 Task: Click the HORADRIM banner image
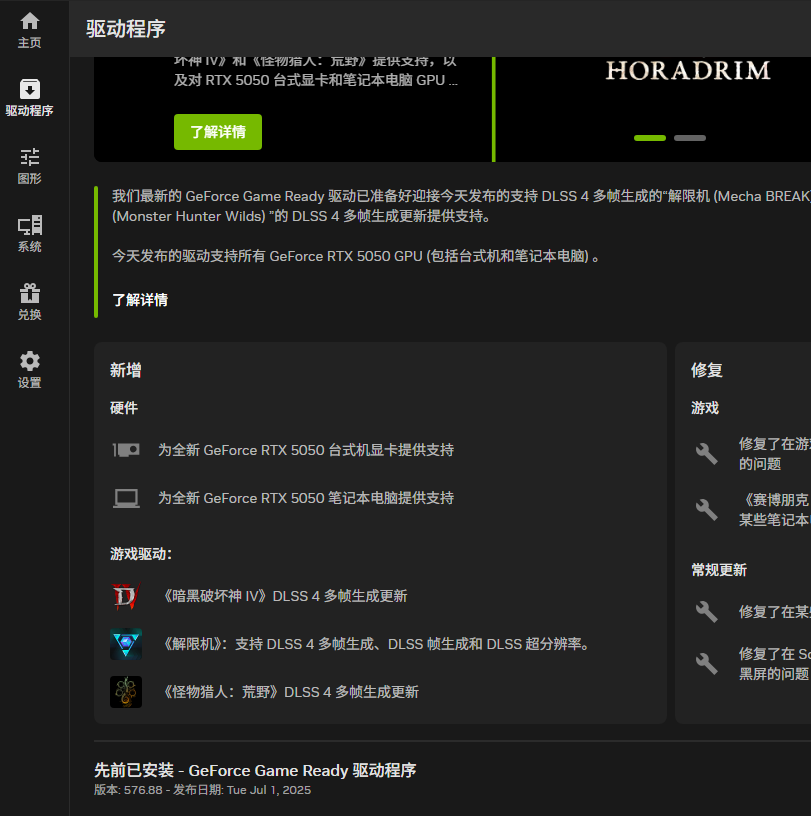click(688, 70)
